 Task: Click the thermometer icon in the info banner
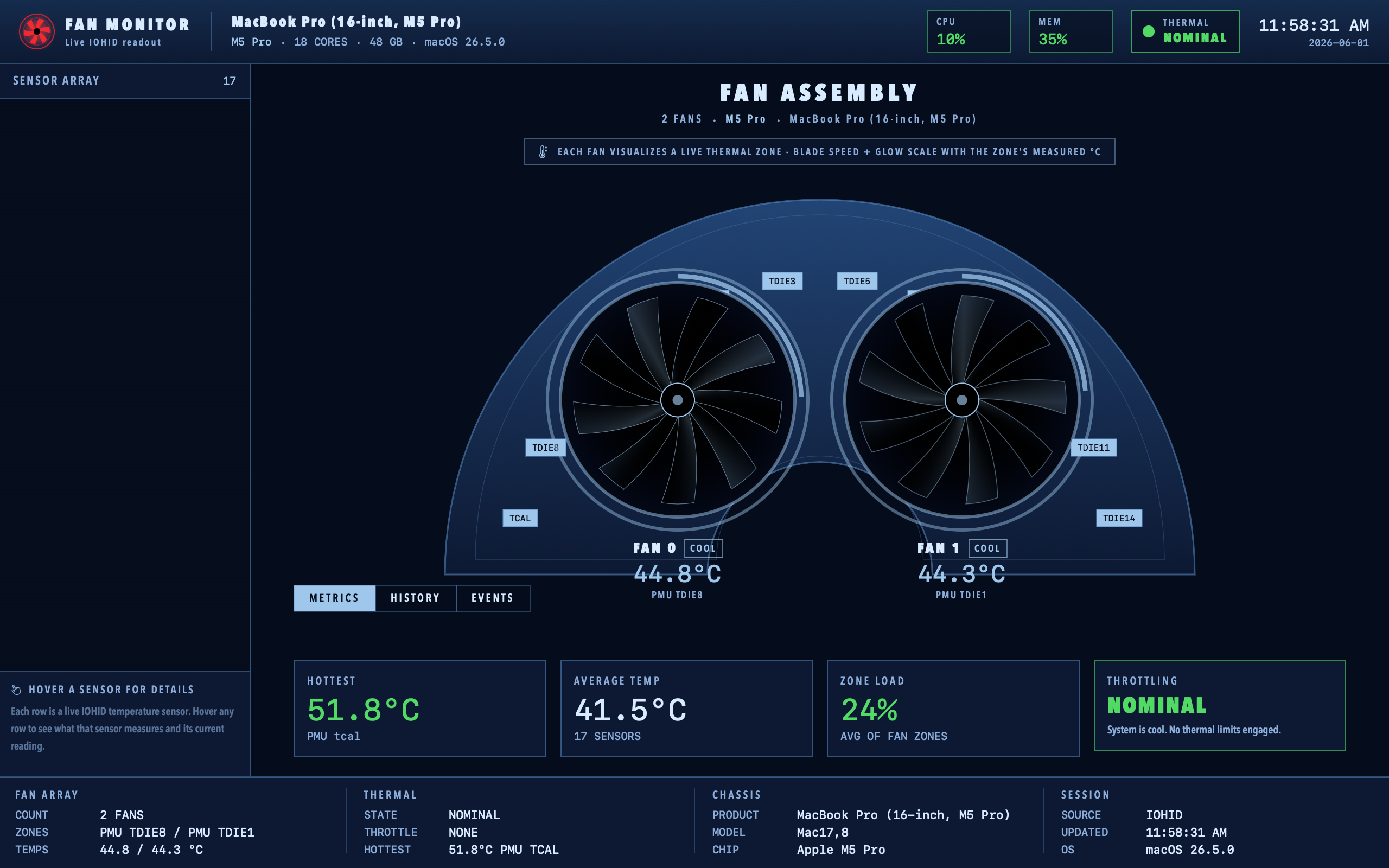(543, 152)
